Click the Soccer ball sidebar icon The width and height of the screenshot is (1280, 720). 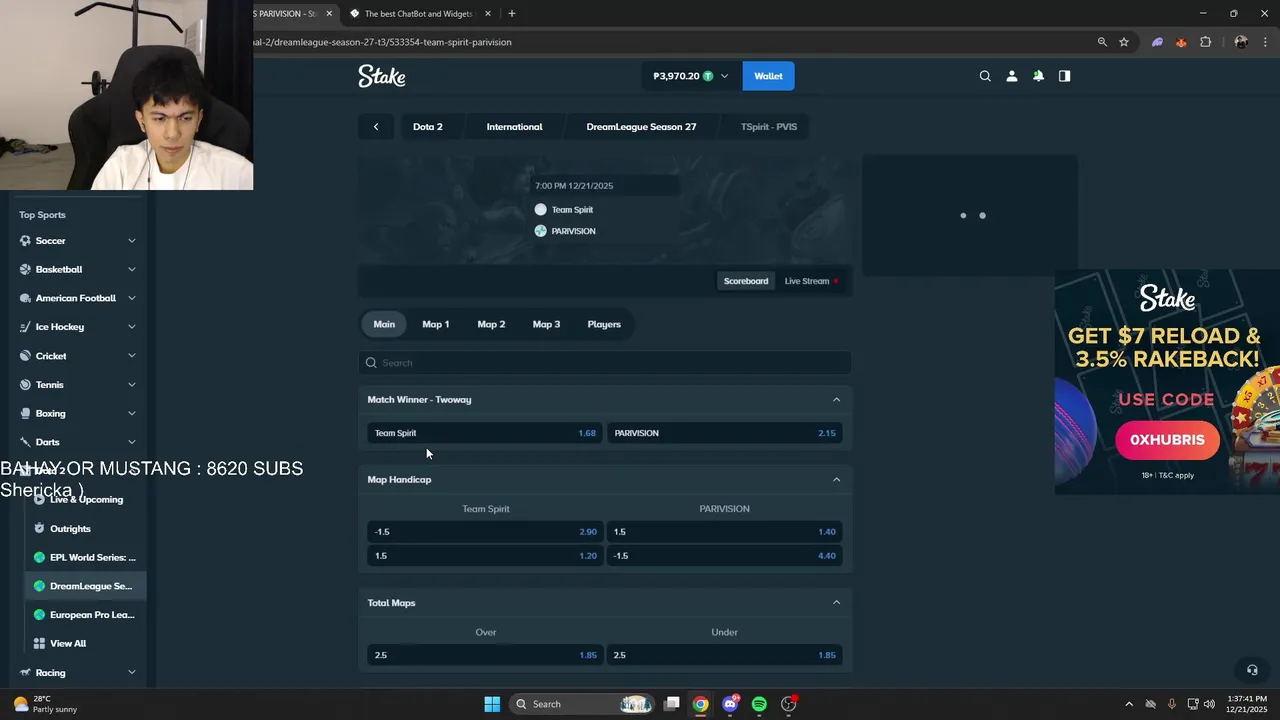pyautogui.click(x=26, y=241)
